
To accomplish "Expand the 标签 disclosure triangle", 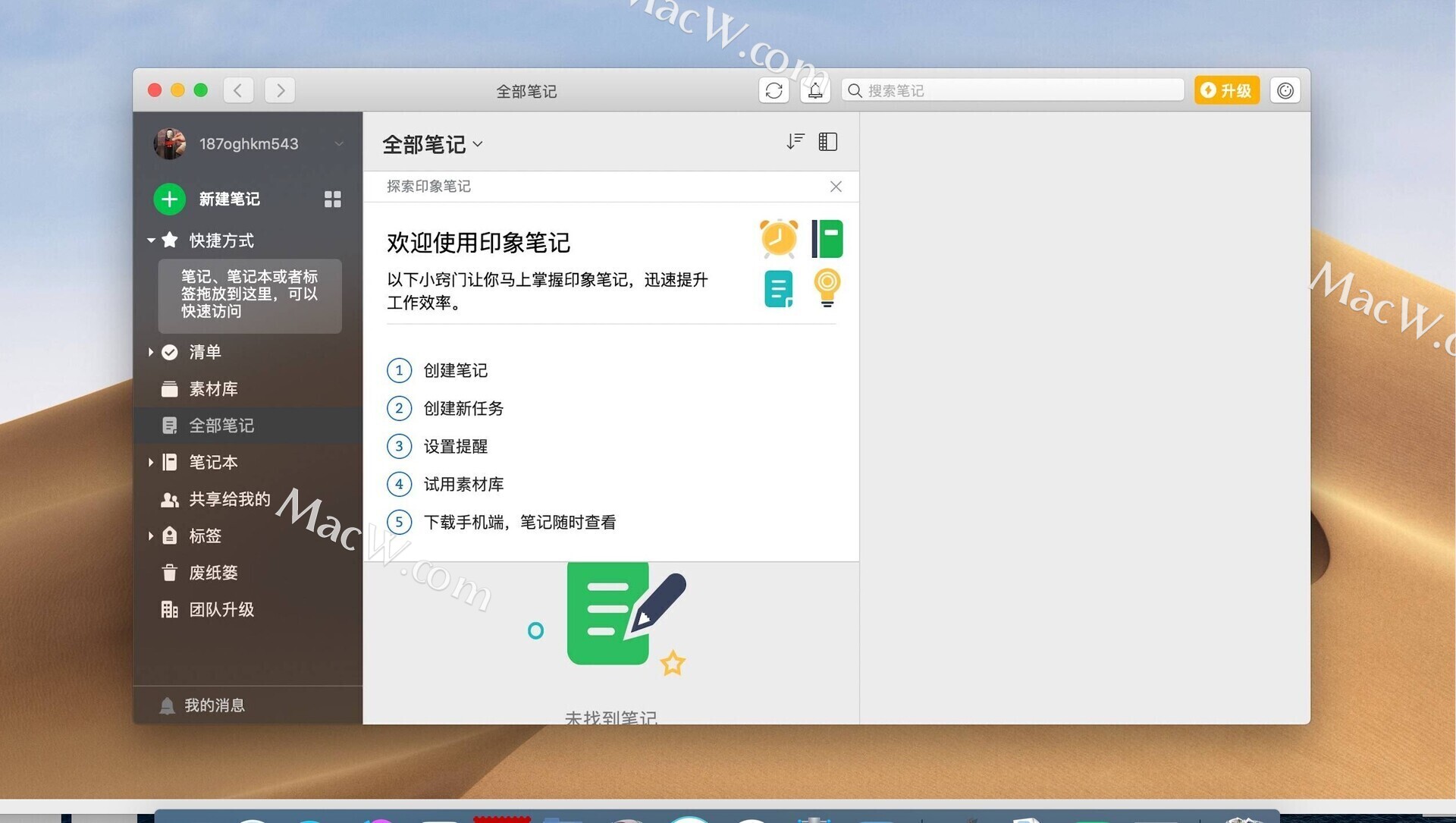I will click(151, 536).
